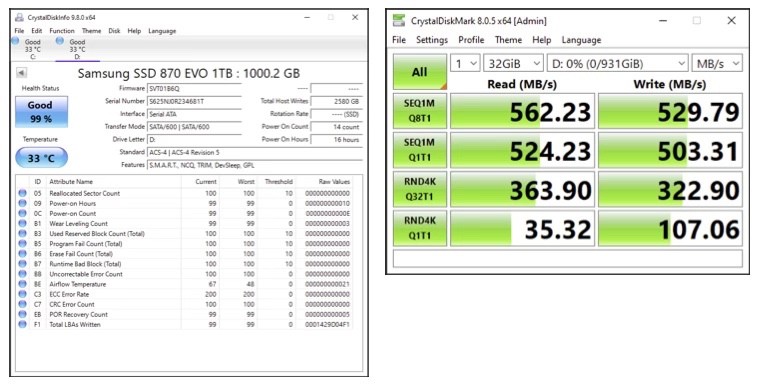
Task: Click the empty comment field in CrystalDiskMark
Action: [568, 259]
